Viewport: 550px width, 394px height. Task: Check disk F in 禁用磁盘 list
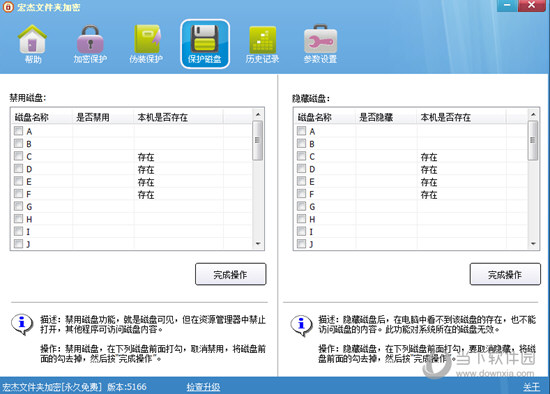[x=18, y=194]
